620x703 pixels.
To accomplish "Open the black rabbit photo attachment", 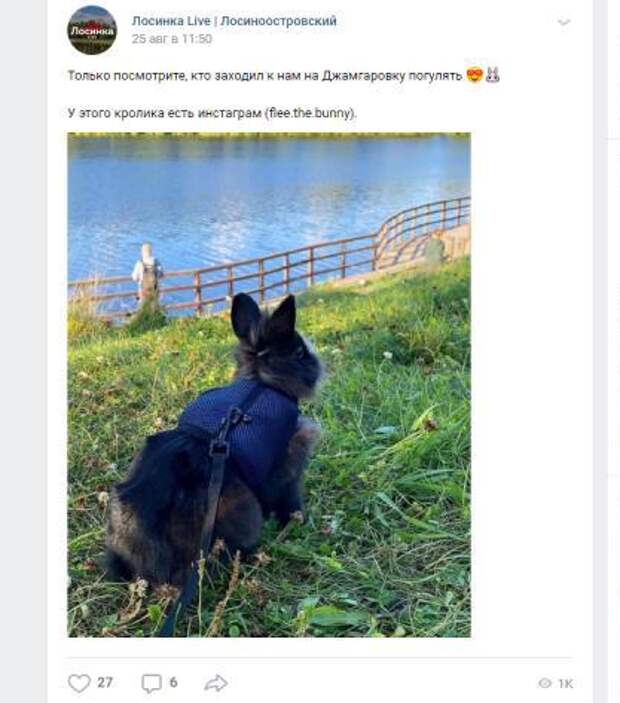I will point(269,385).
